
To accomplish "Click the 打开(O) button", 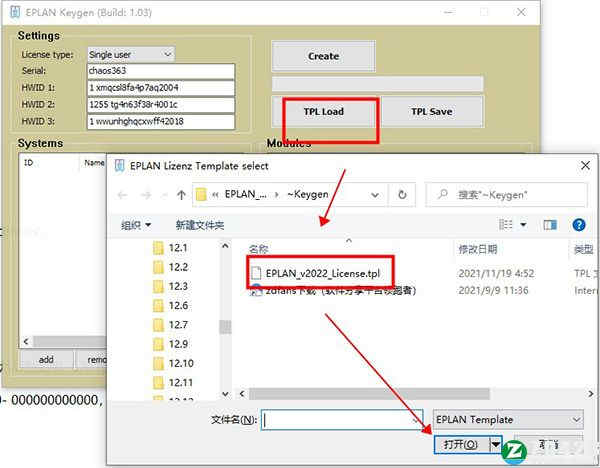I will 462,445.
